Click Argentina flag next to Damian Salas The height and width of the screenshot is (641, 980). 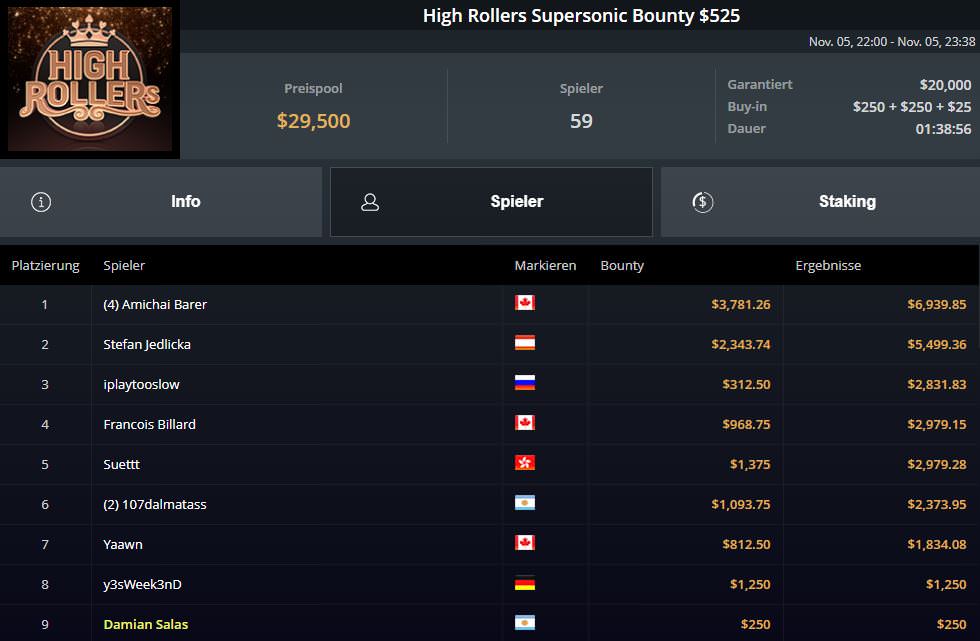(525, 623)
